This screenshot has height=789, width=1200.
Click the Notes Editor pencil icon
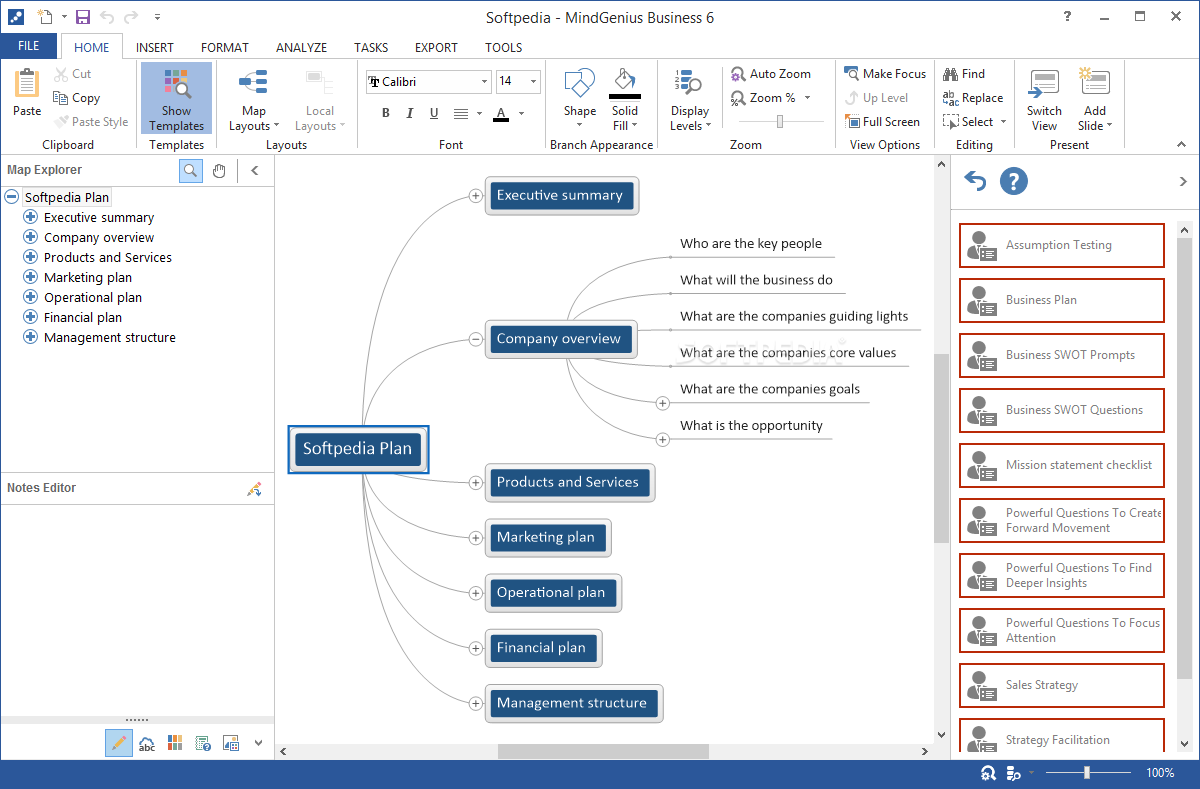pyautogui.click(x=254, y=489)
